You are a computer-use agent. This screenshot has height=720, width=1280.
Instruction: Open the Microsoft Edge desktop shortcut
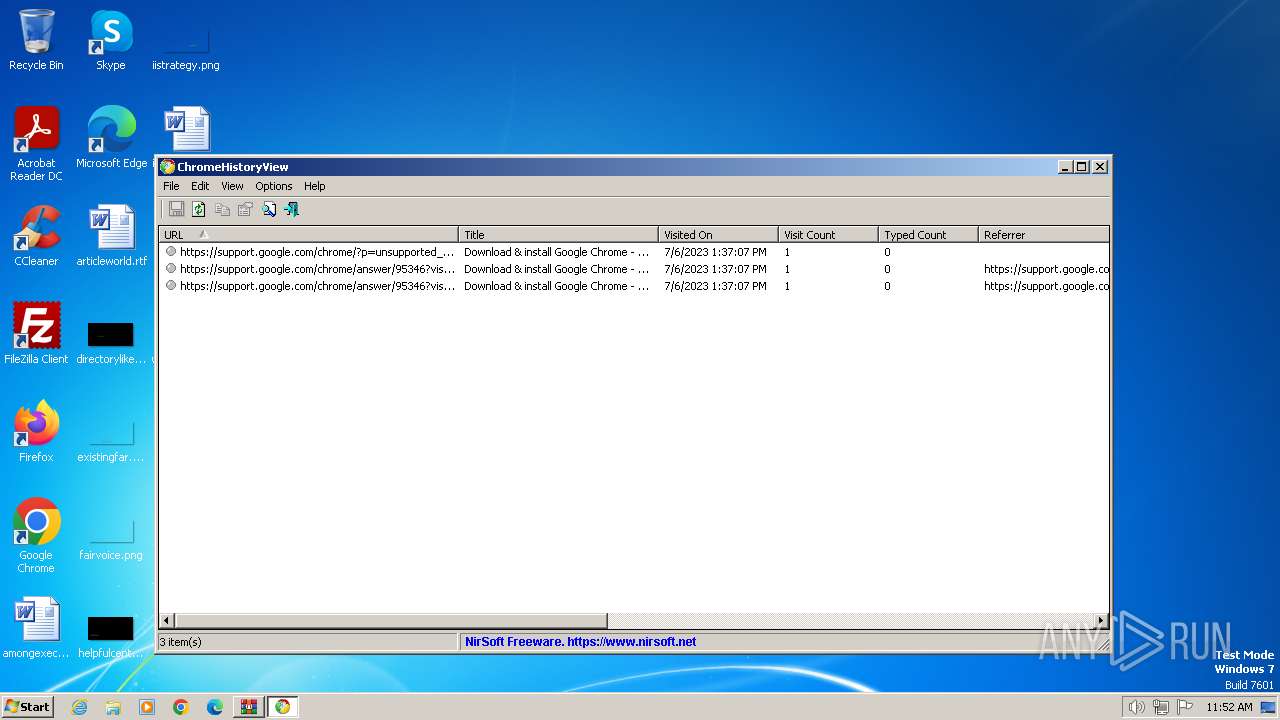pyautogui.click(x=111, y=138)
